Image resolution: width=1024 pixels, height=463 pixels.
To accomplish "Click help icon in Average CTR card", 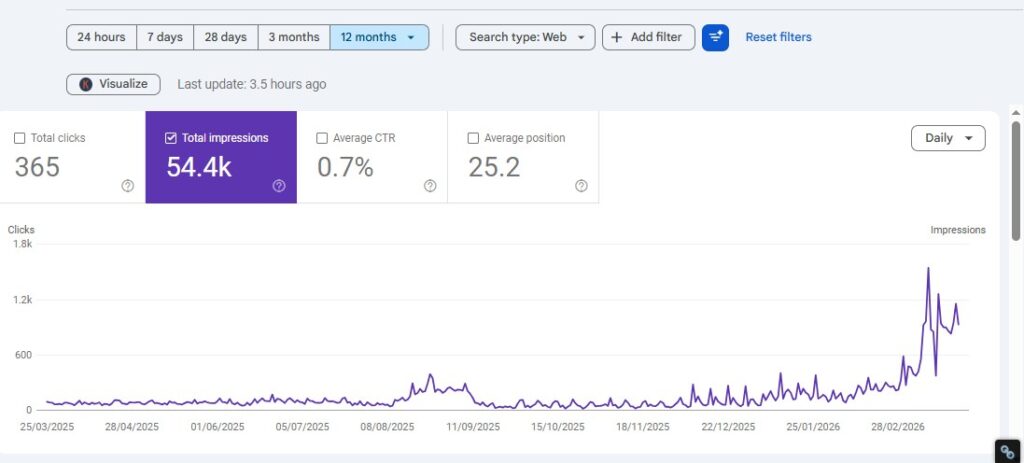I will click(430, 186).
